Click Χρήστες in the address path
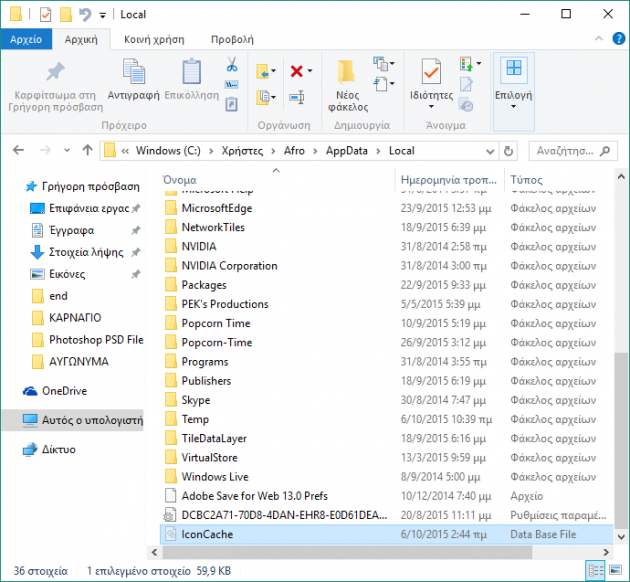The image size is (630, 582). [x=242, y=151]
